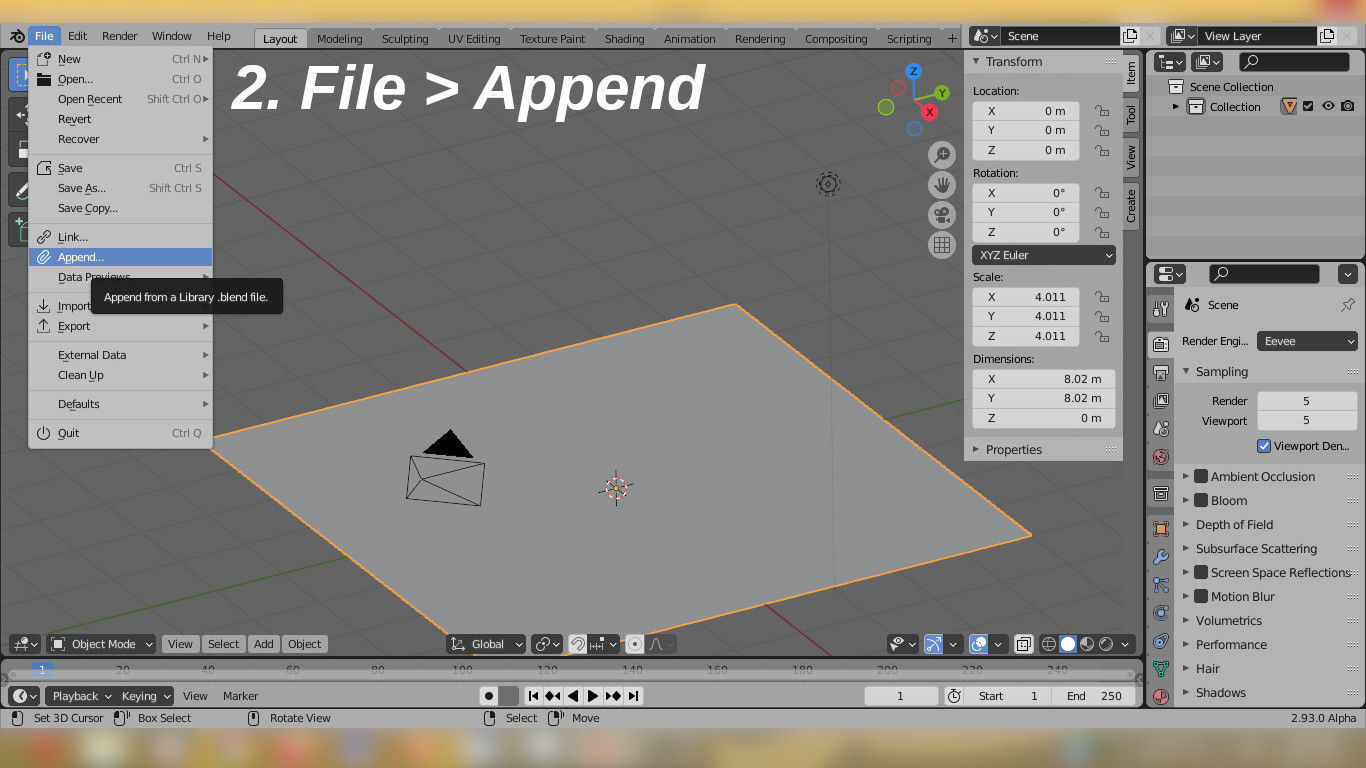
Task: Select rendered viewport shading
Action: (x=1106, y=644)
